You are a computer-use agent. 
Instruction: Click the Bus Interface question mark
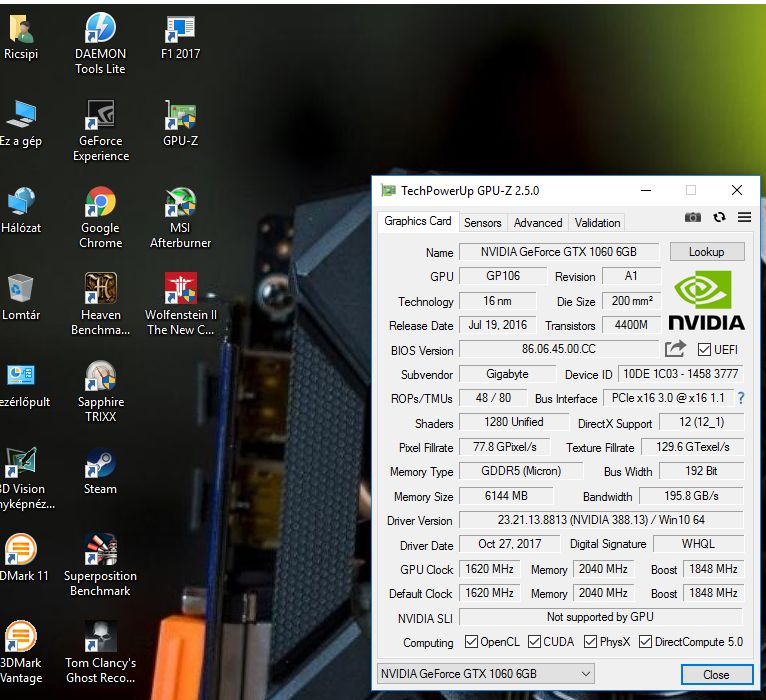[x=741, y=398]
